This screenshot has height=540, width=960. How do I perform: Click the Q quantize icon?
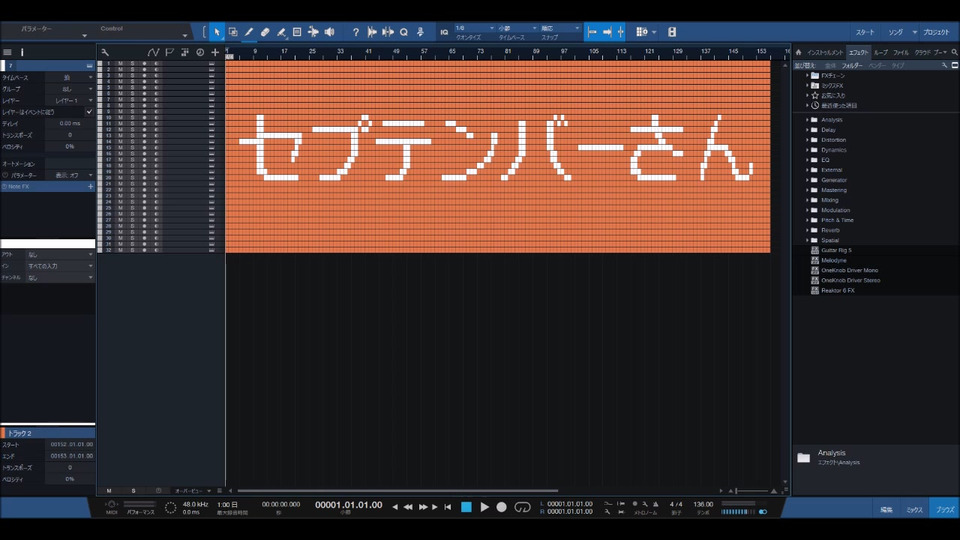pos(404,32)
